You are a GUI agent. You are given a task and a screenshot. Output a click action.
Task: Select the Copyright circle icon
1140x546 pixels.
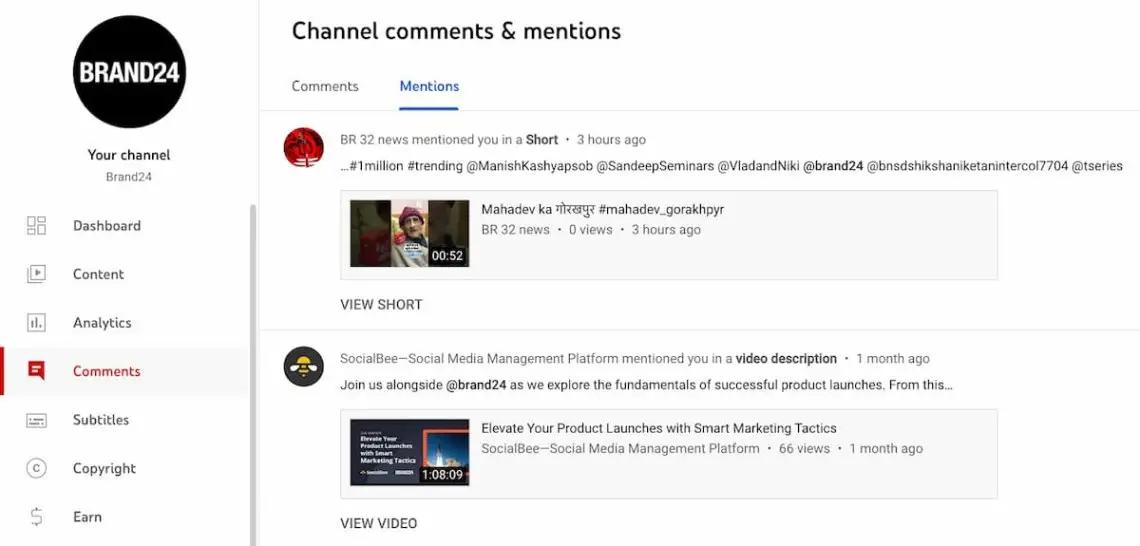[36, 468]
